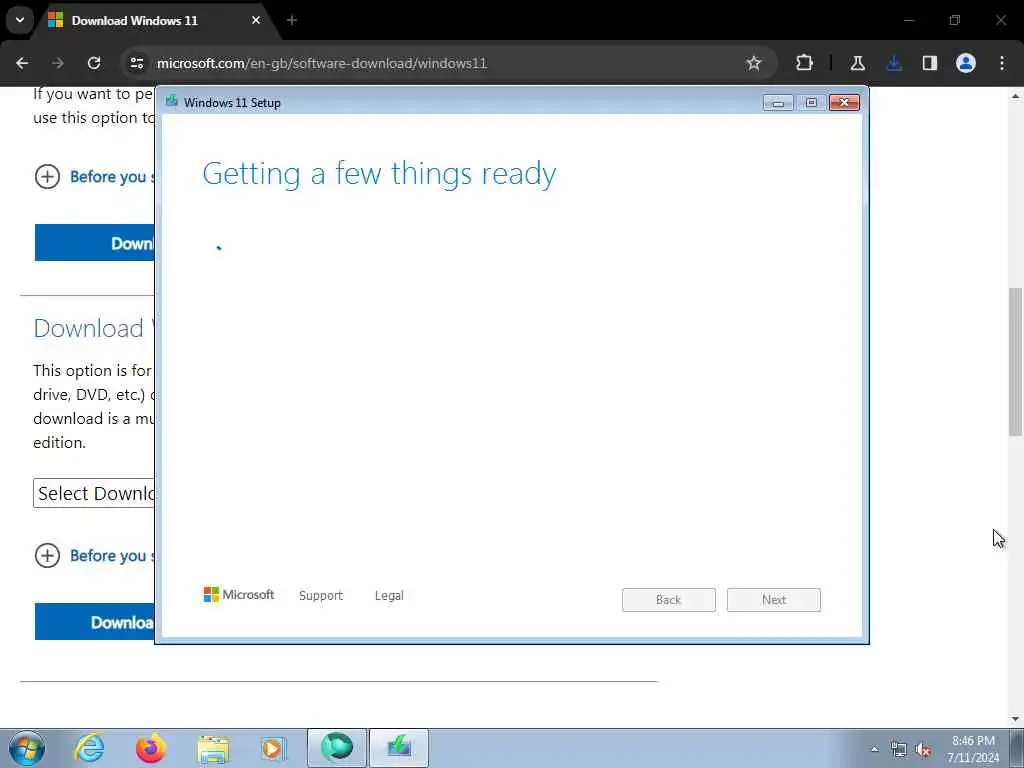Open the Select Download dropdown on page
This screenshot has width=1024, height=768.
[94, 493]
